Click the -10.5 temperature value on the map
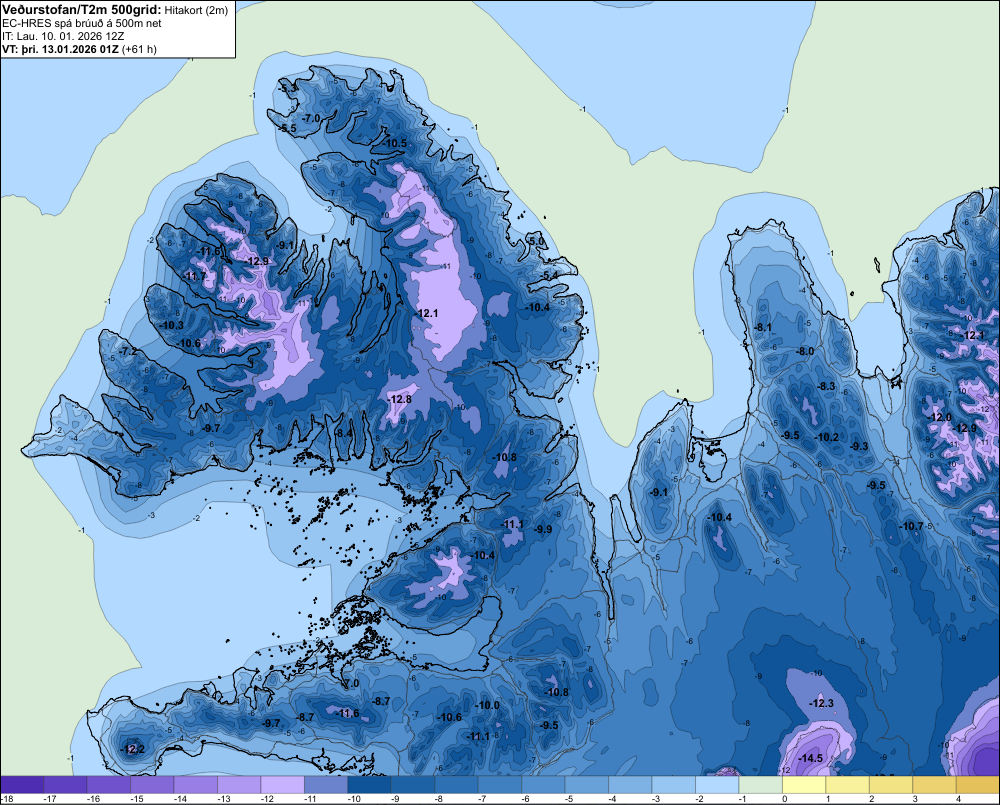This screenshot has height=805, width=1000. coord(395,144)
